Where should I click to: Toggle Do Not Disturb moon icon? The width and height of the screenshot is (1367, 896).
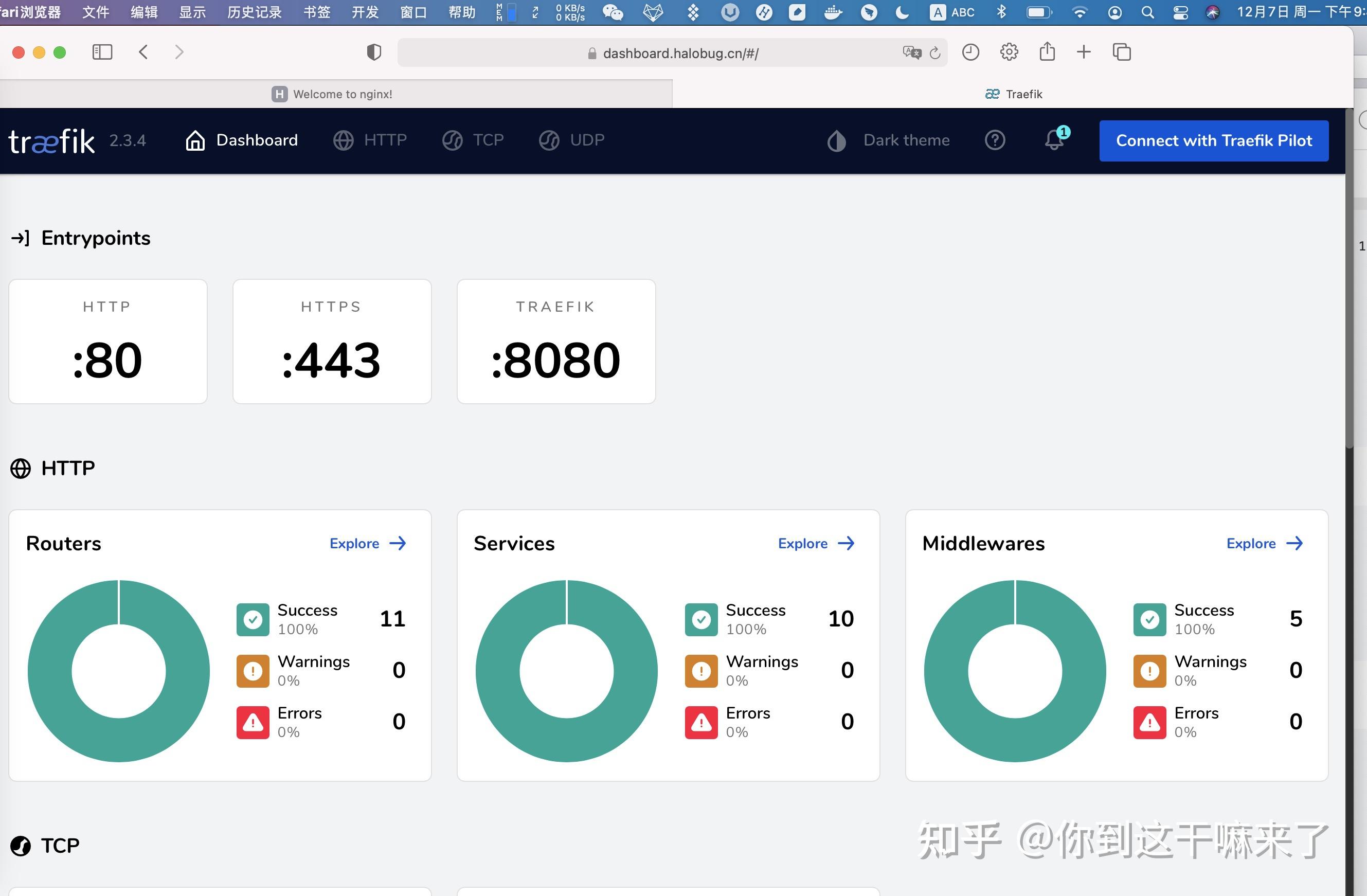(x=902, y=12)
